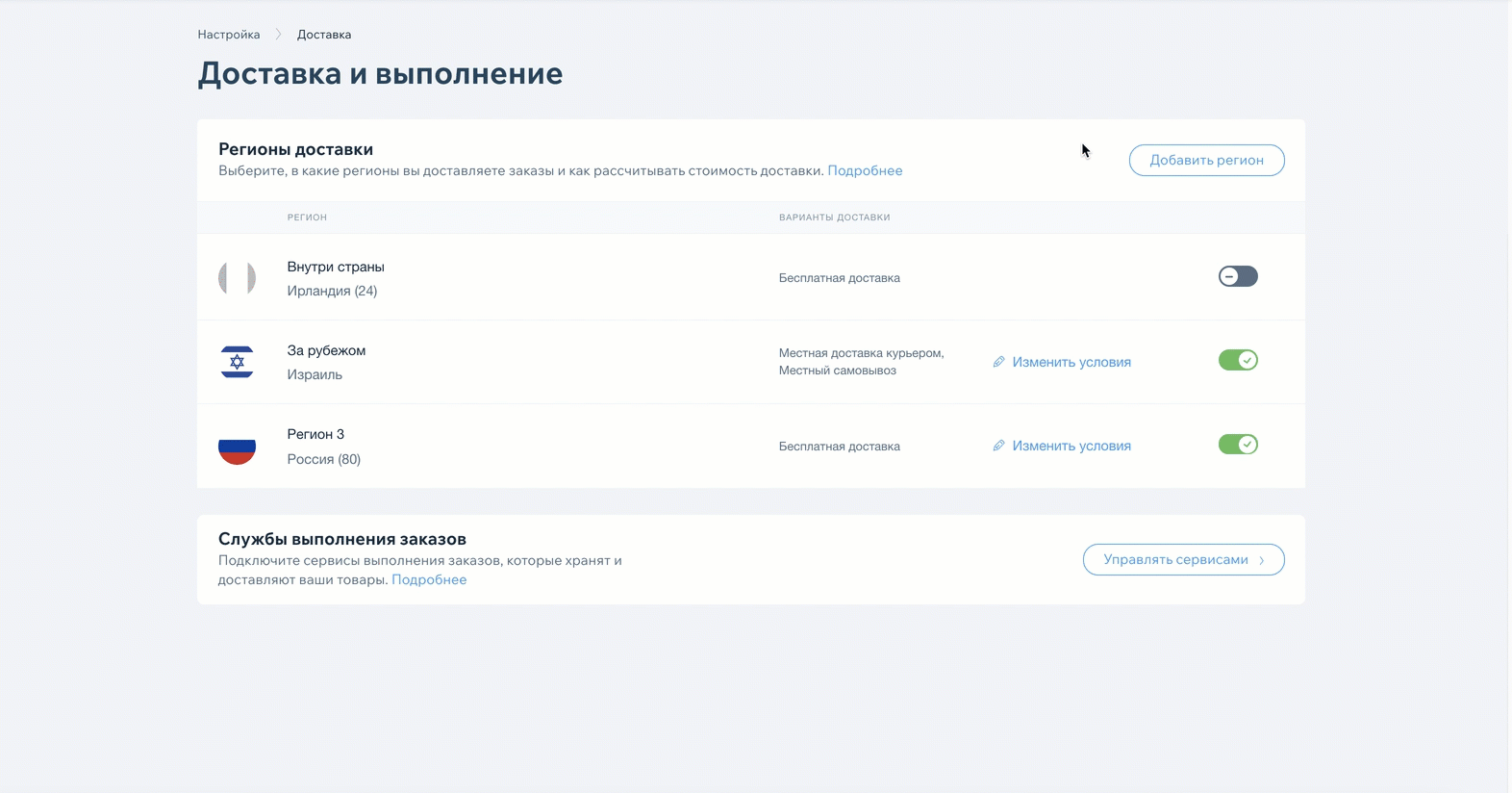Screen dimensions: 1512x793
Task: Open Подробнее link under Регионы доставки
Action: pyautogui.click(x=865, y=170)
